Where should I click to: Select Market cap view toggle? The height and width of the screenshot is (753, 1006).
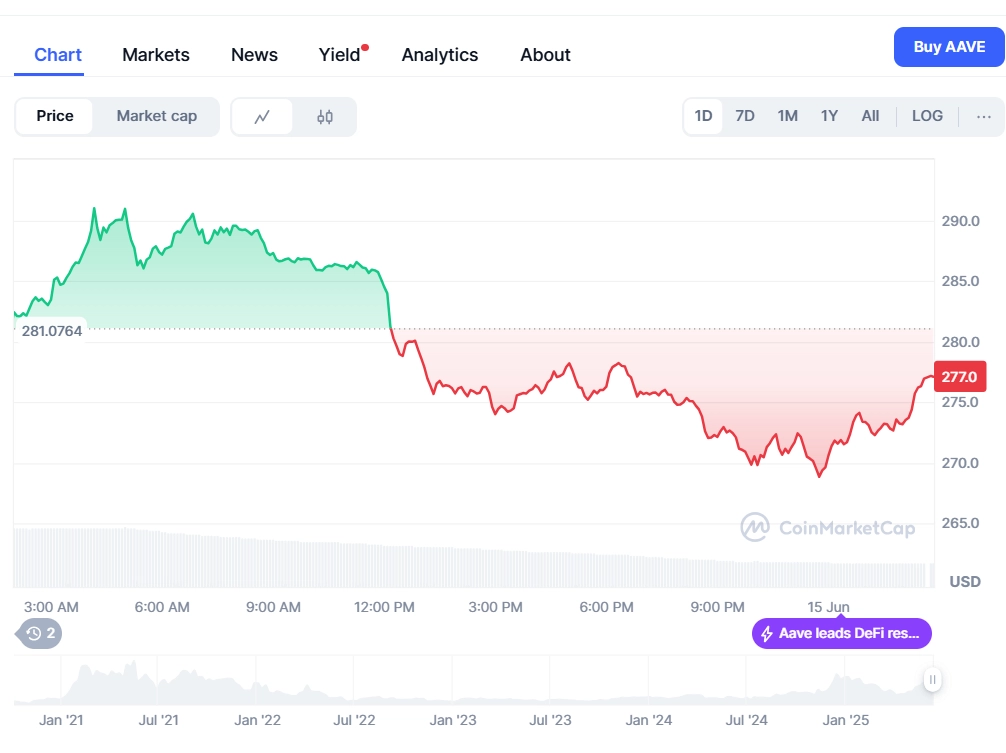(x=157, y=116)
